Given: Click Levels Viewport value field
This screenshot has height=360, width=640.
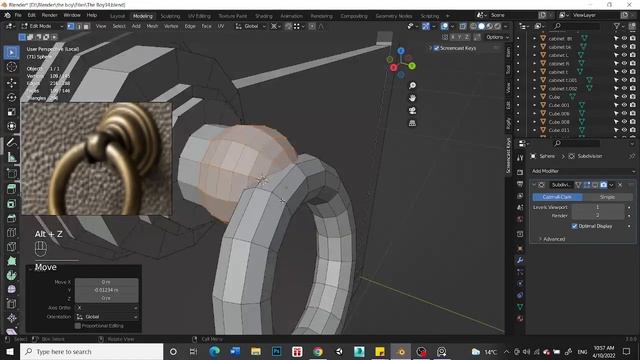Looking at the screenshot, I should [x=598, y=207].
